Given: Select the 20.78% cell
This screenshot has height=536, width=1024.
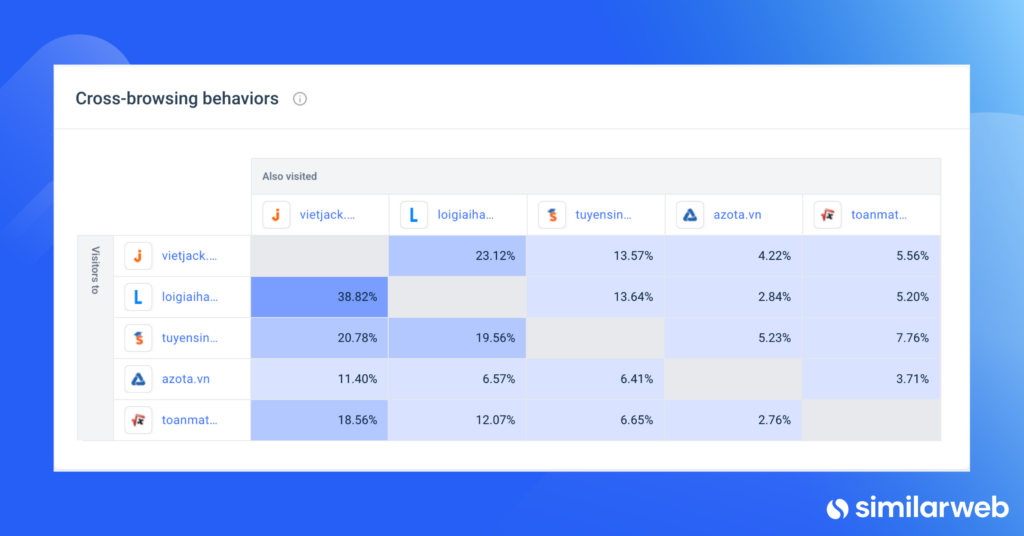Looking at the screenshot, I should pyautogui.click(x=319, y=338).
